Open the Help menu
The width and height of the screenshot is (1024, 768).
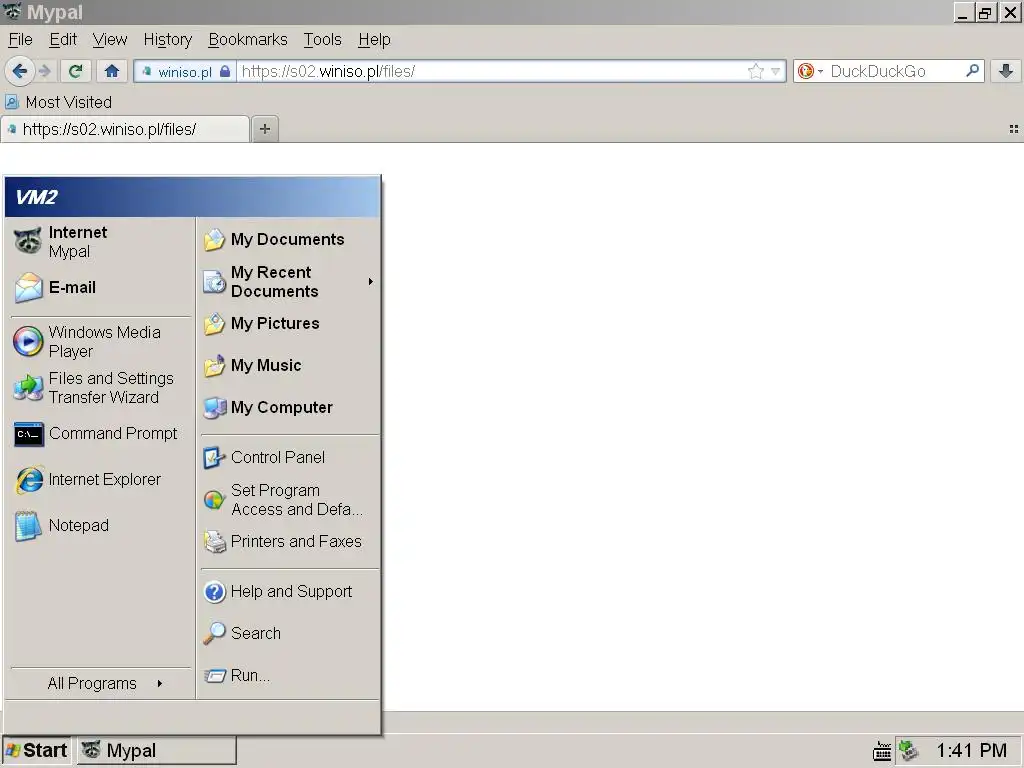(374, 40)
